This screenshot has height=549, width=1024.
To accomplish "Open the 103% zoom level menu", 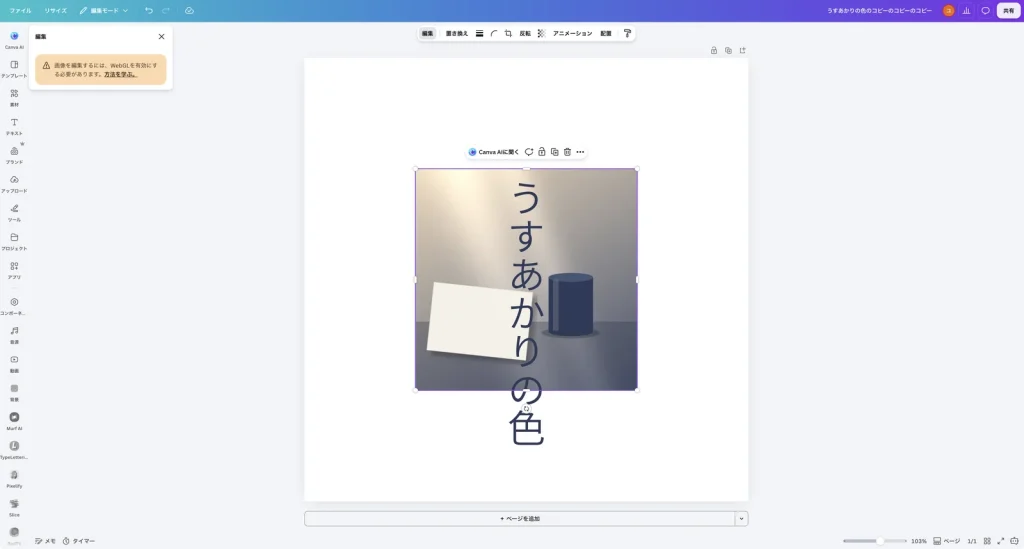I will [x=919, y=541].
